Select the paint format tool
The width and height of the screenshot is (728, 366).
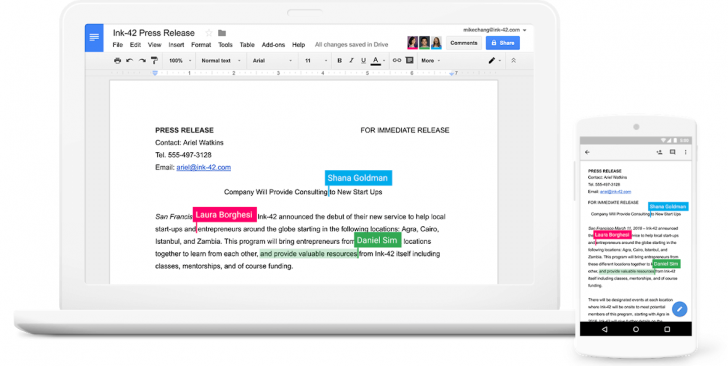coord(154,61)
